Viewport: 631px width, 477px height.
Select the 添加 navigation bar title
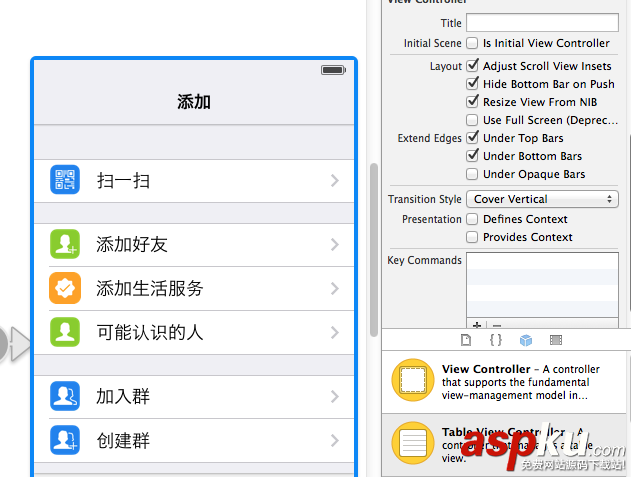pyautogui.click(x=194, y=102)
